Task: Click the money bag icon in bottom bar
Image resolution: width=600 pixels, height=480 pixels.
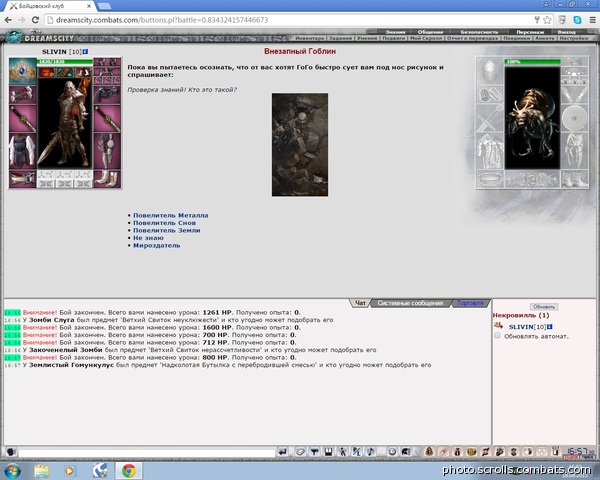Action: pyautogui.click(x=457, y=452)
